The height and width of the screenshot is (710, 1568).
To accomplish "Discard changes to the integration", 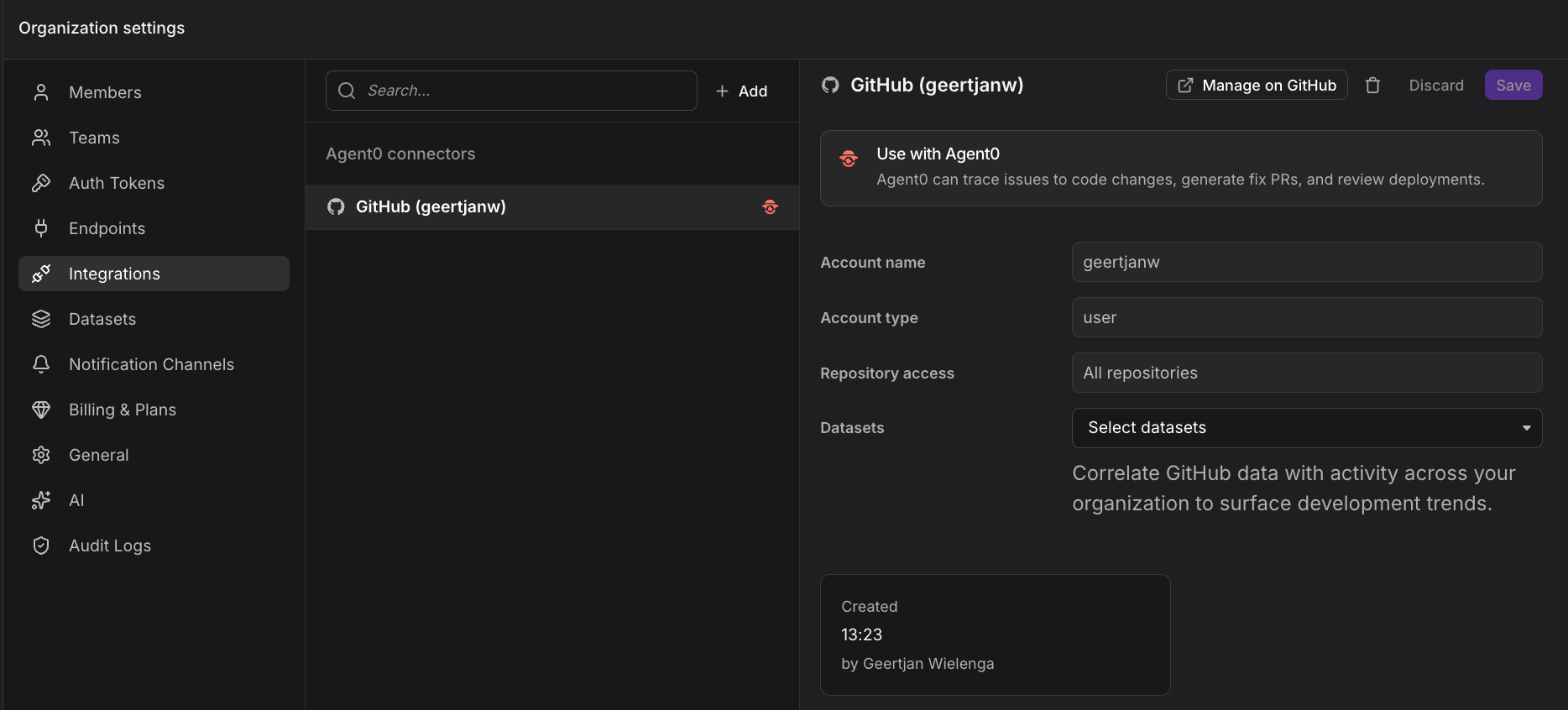I will point(1436,85).
